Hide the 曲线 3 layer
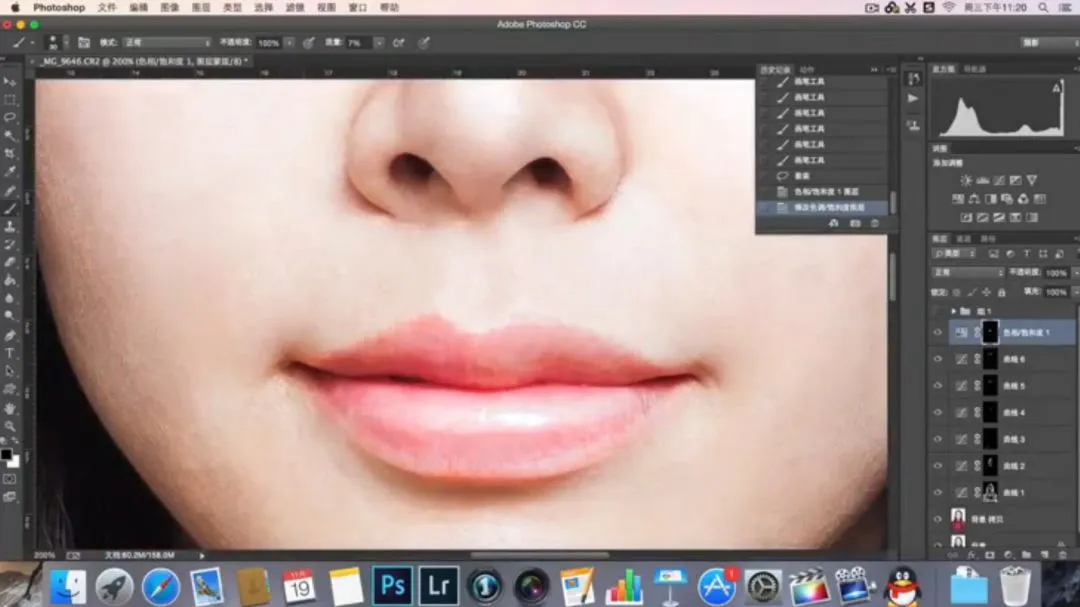The height and width of the screenshot is (607, 1080). pos(937,439)
